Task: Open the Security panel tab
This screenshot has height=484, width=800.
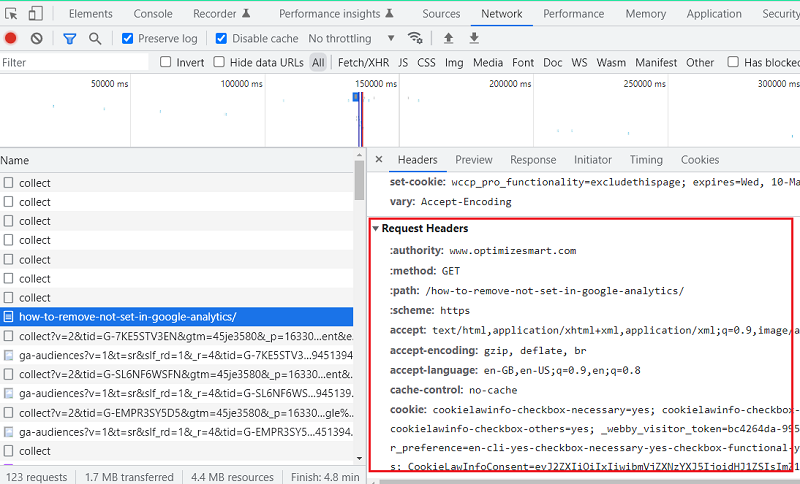Action: click(781, 14)
